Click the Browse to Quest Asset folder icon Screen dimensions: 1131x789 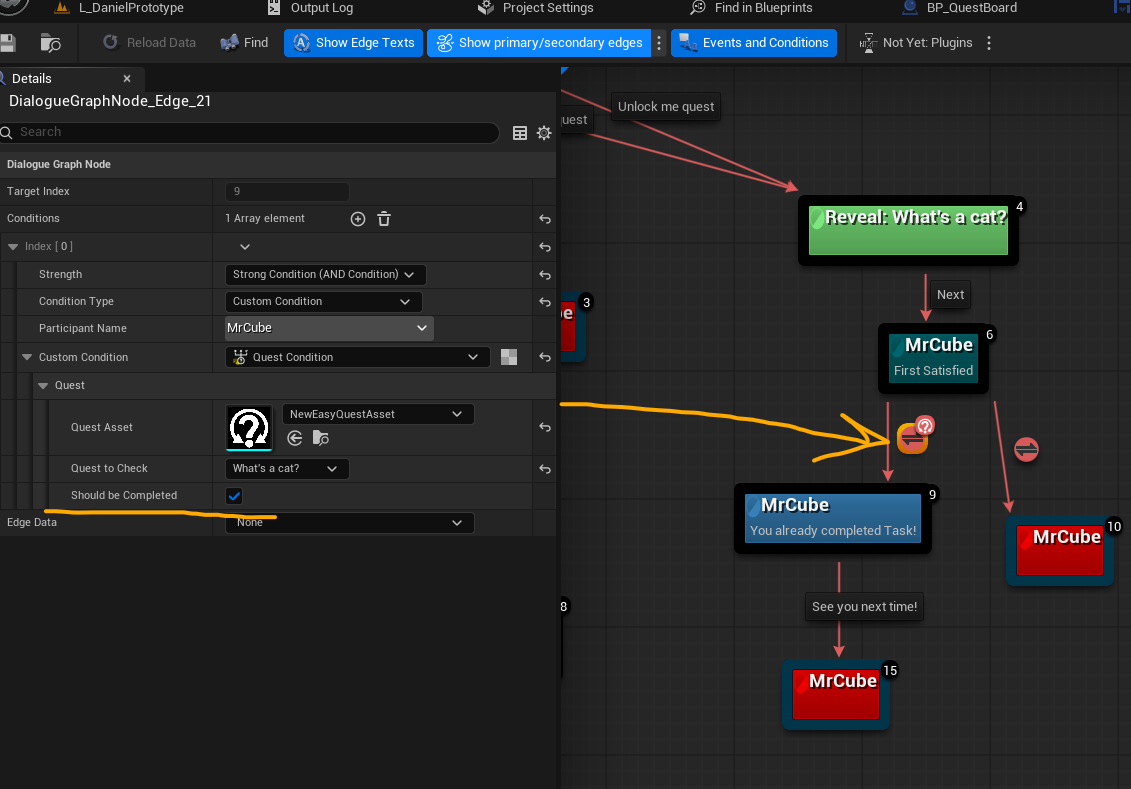click(320, 437)
